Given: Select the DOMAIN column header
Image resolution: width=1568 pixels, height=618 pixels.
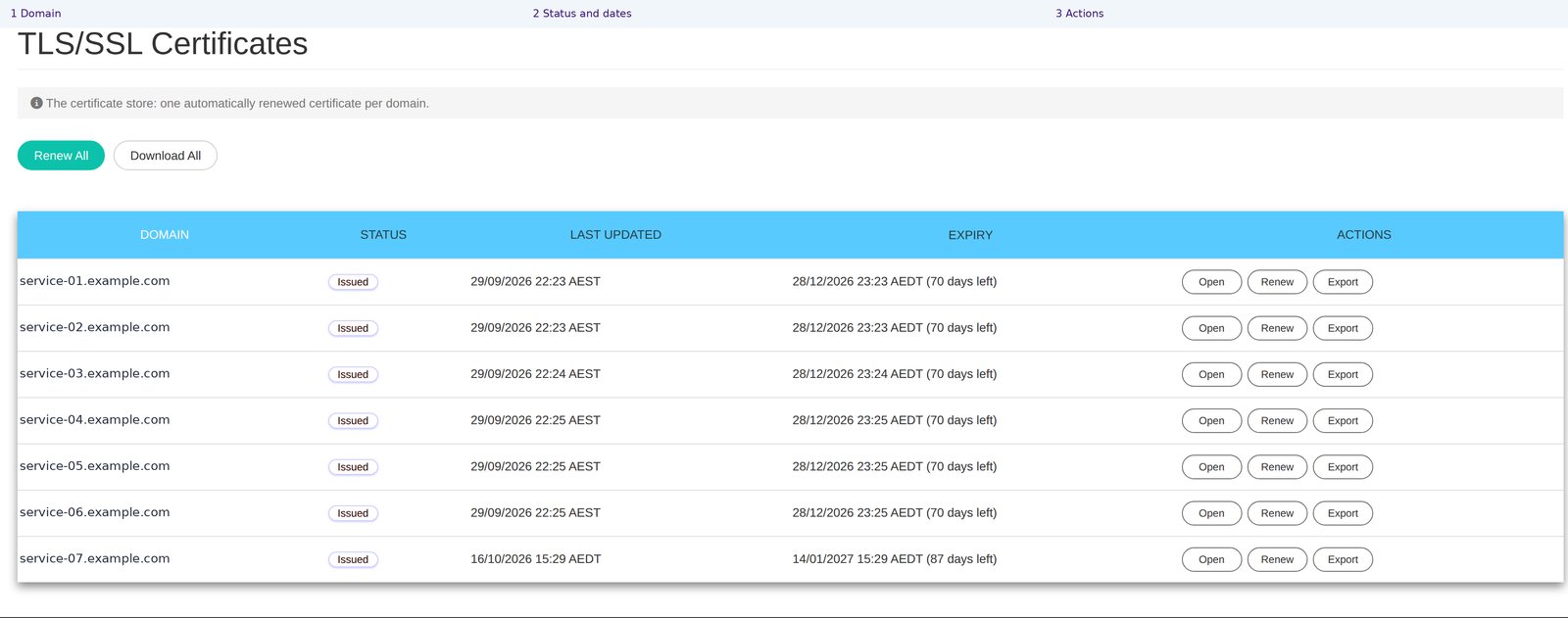Looking at the screenshot, I should click(x=165, y=235).
